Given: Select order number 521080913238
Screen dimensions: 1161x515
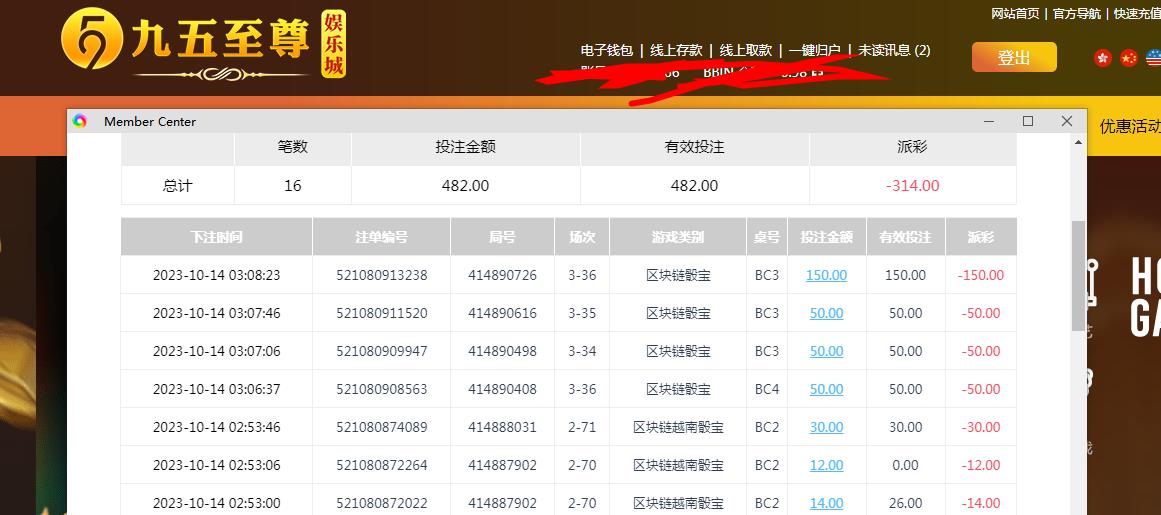Looking at the screenshot, I should (381, 275).
